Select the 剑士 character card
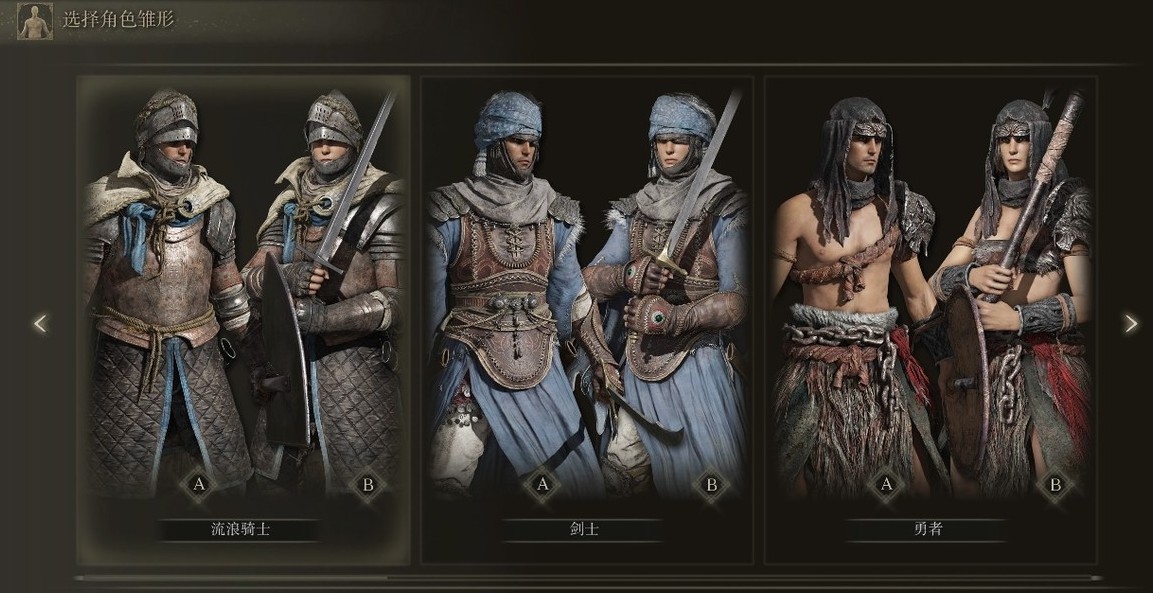Image resolution: width=1153 pixels, height=593 pixels. 587,320
